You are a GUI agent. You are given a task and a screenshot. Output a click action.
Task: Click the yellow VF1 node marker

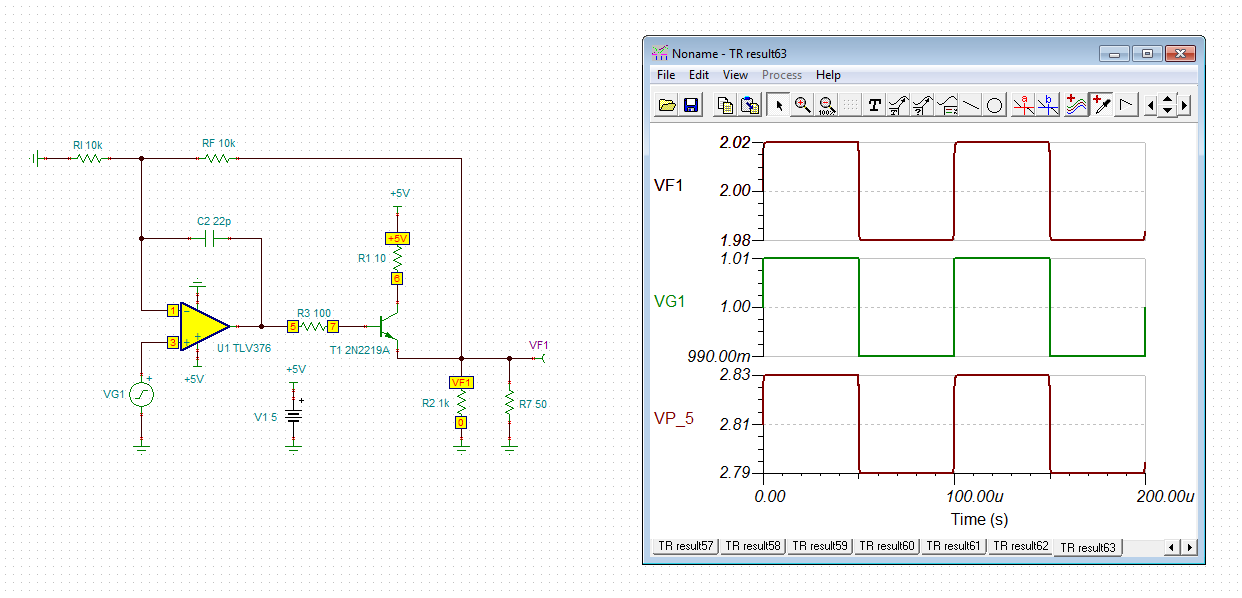coord(461,382)
